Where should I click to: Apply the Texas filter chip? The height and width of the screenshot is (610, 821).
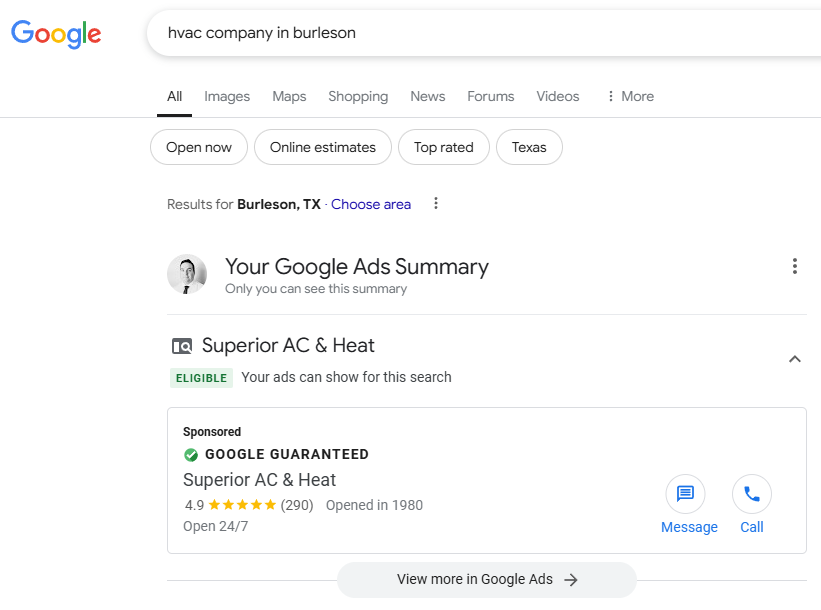coord(529,147)
